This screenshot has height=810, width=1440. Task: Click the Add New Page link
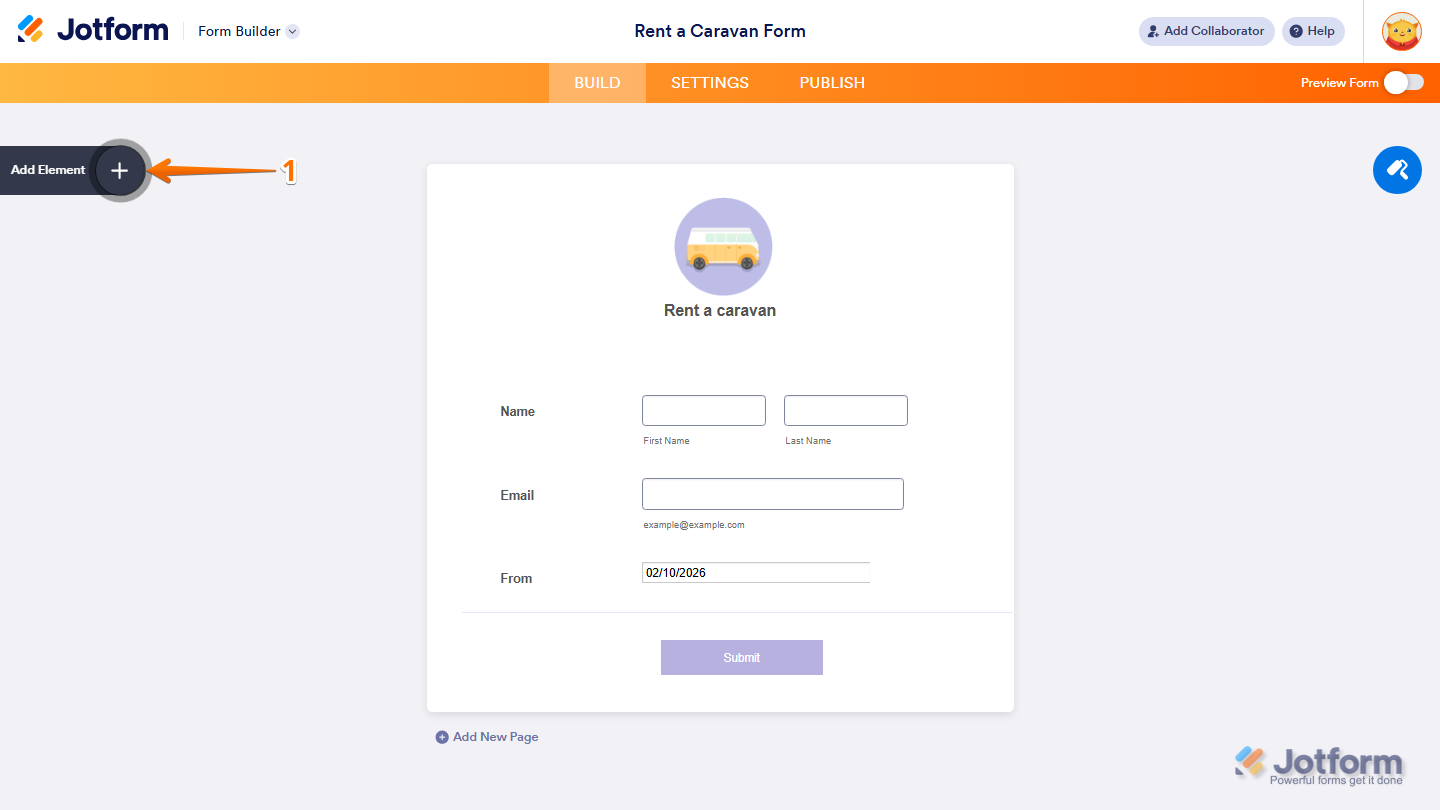coord(495,737)
